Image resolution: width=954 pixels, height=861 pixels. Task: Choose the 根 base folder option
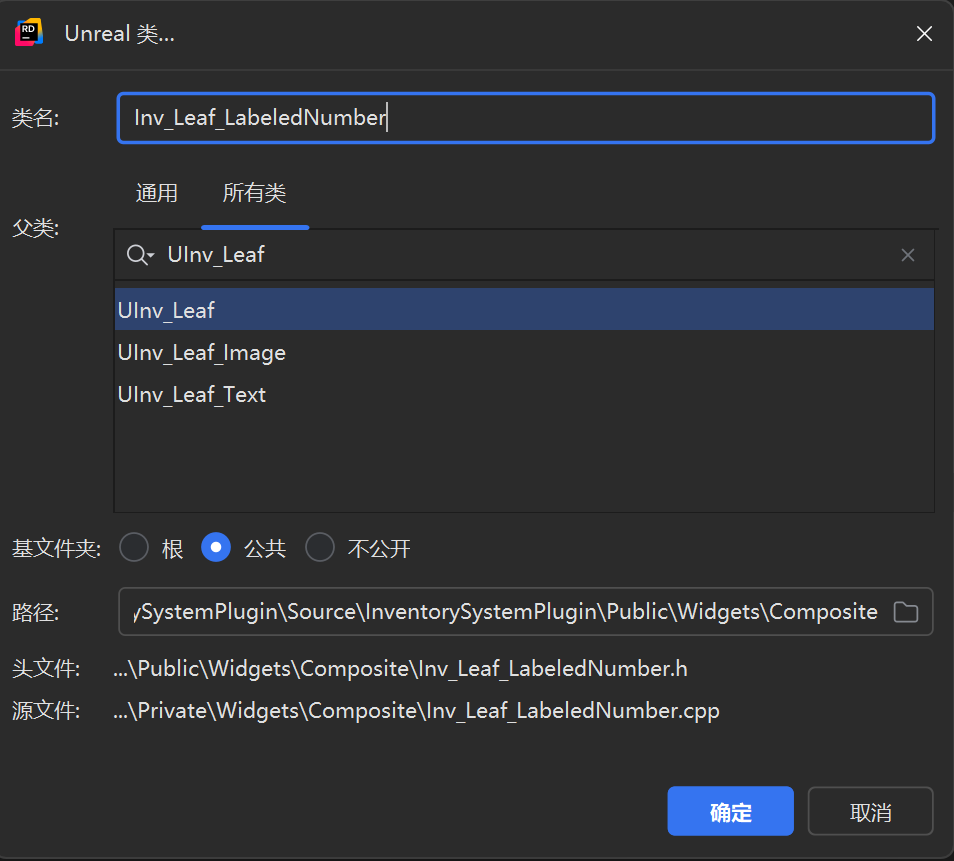click(x=134, y=547)
